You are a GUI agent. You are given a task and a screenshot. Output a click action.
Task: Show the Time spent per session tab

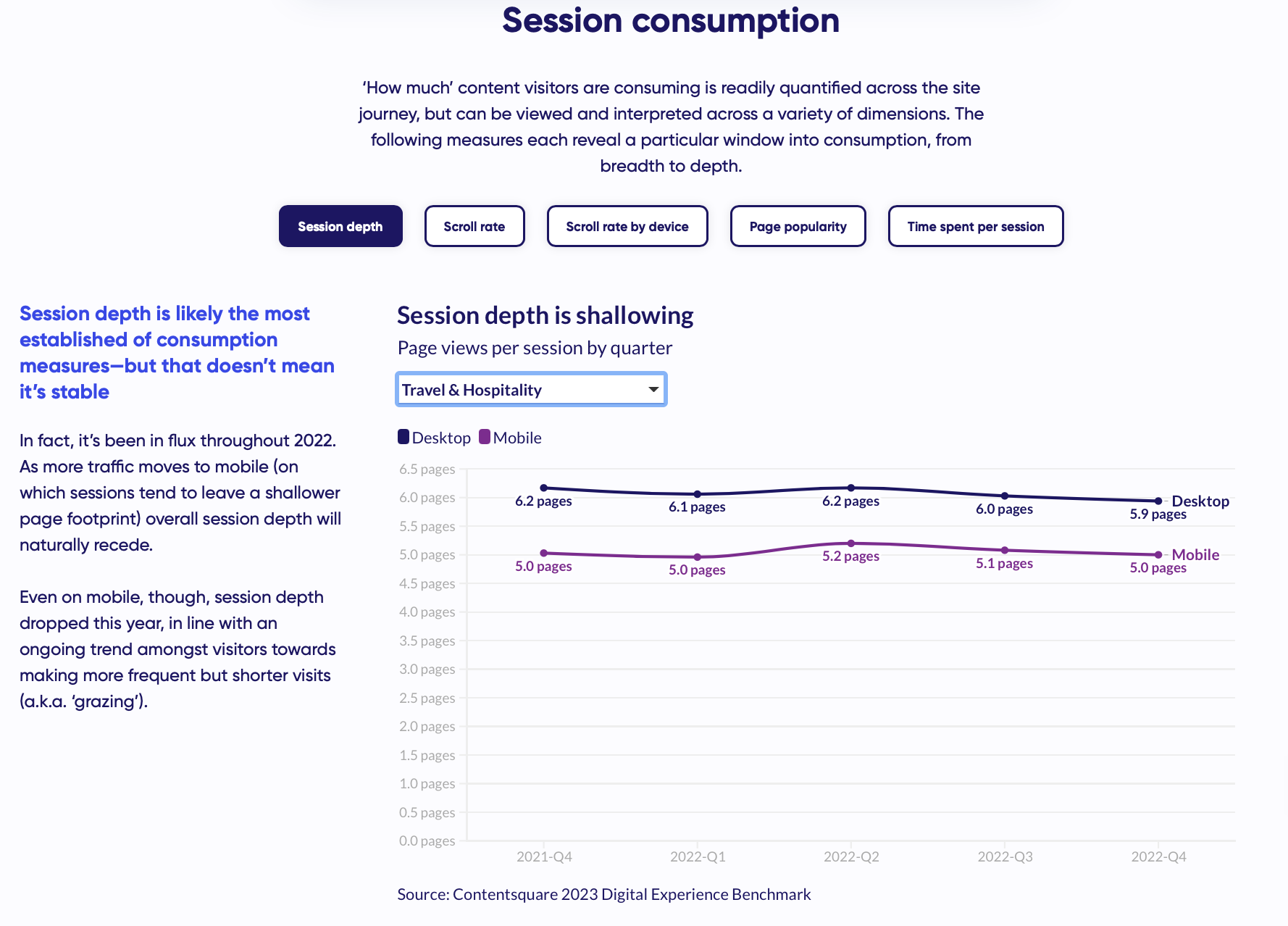tap(975, 226)
